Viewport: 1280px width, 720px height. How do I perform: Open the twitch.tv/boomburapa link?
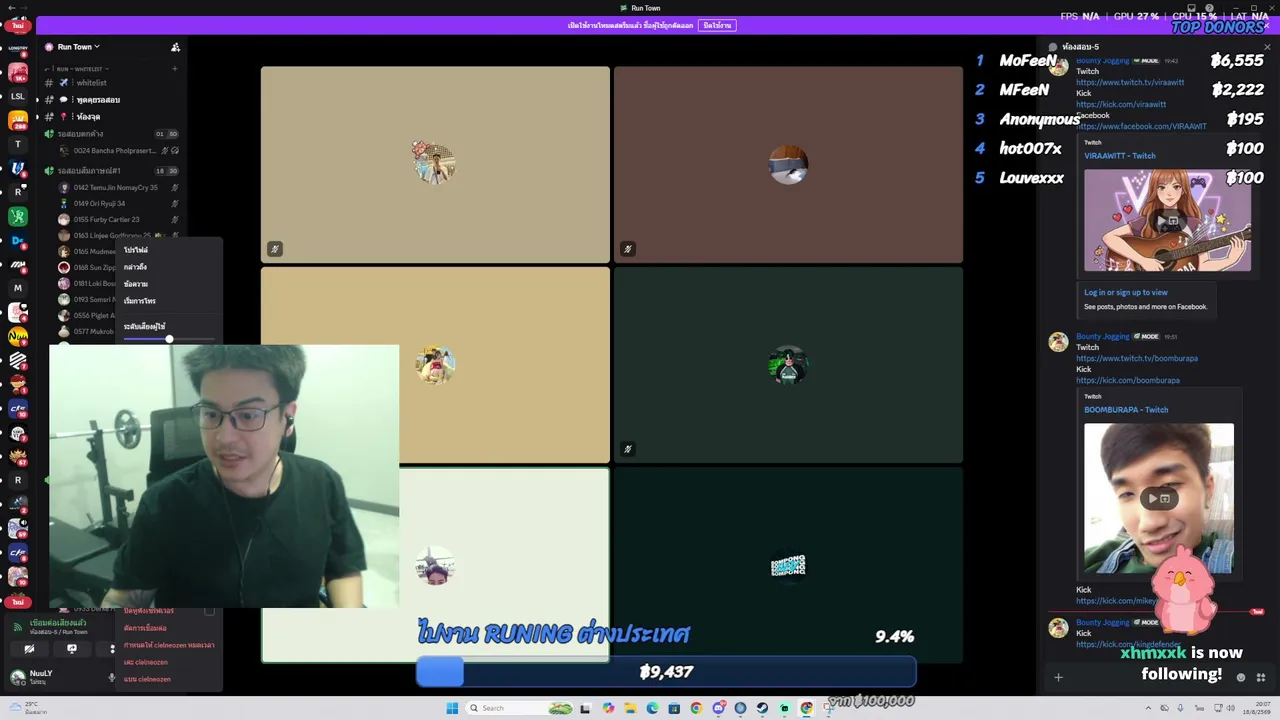click(x=1137, y=358)
